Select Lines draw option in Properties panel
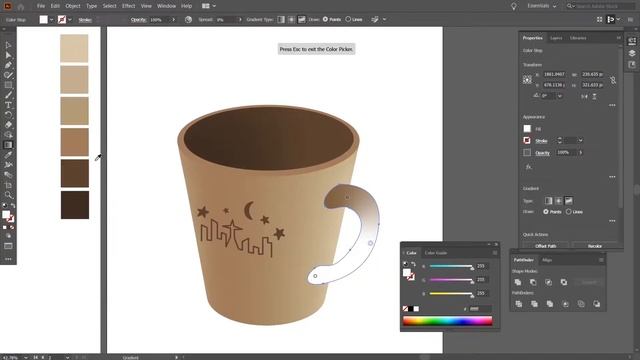The image size is (640, 360). coord(569,212)
